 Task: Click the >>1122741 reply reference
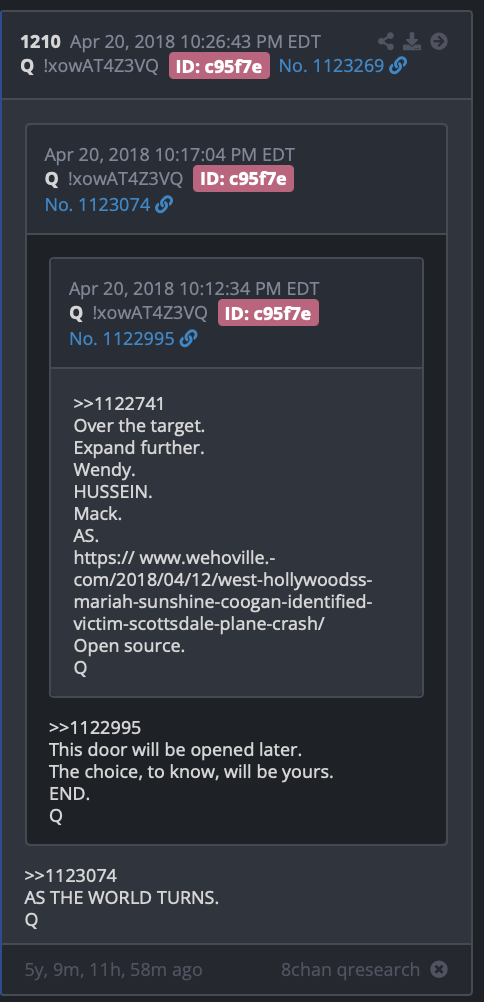tap(119, 404)
